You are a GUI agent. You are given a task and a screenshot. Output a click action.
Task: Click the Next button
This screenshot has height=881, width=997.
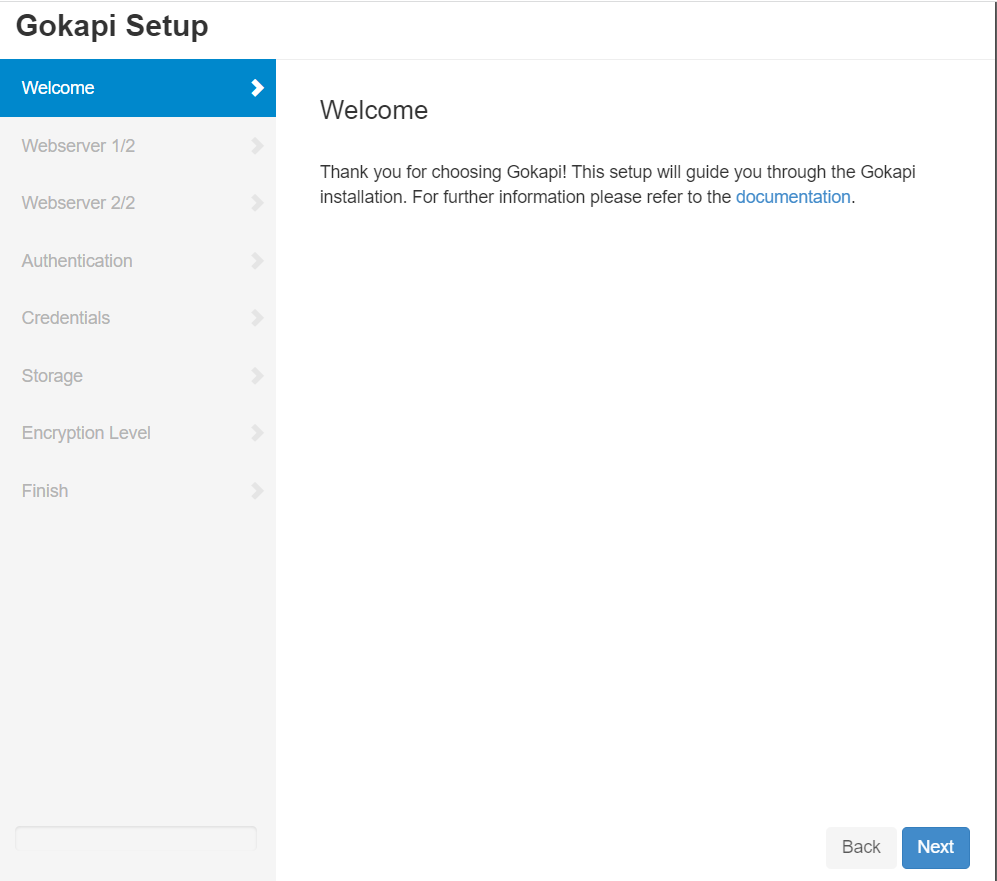935,847
